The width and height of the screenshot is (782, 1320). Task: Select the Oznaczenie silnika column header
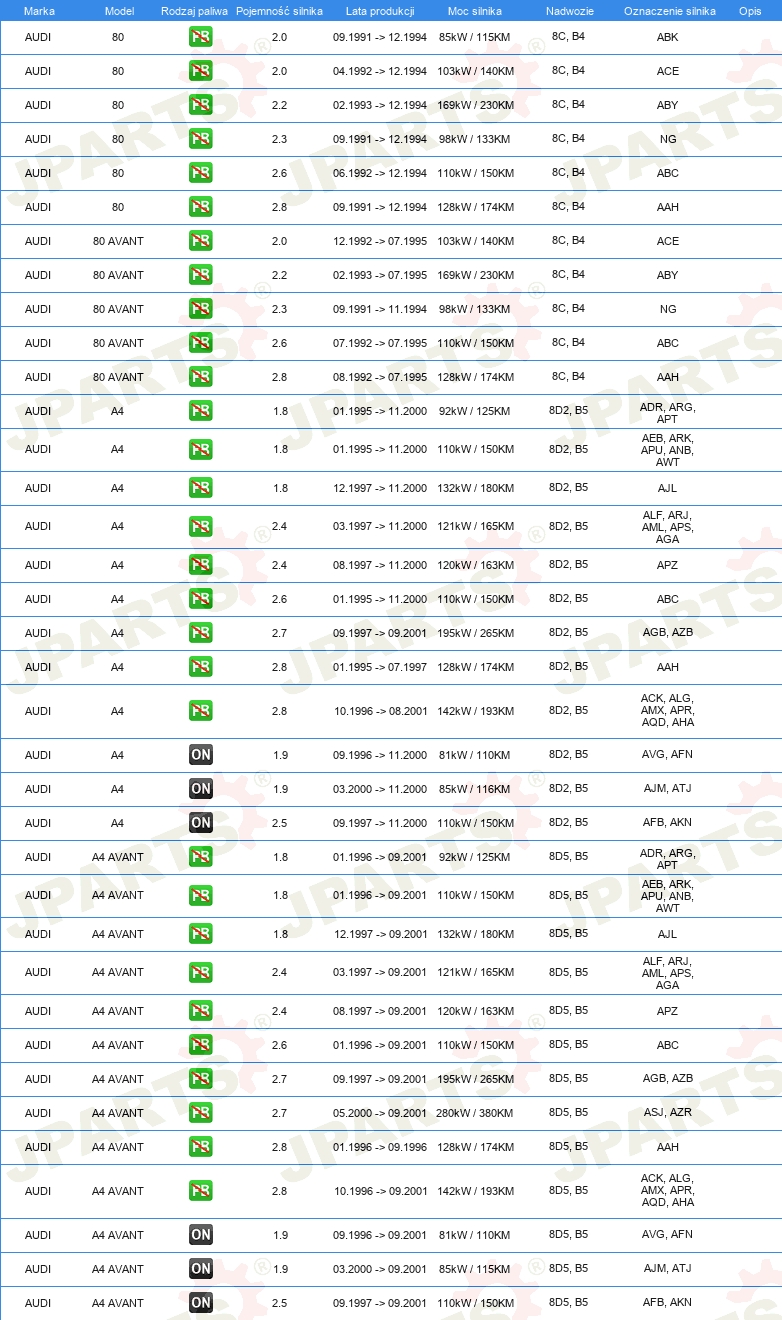pos(670,10)
